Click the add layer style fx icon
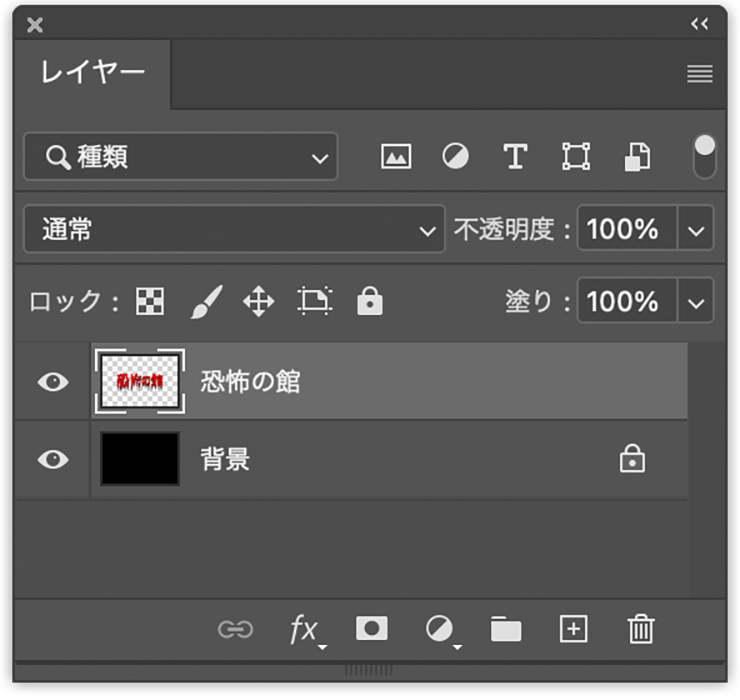 303,629
